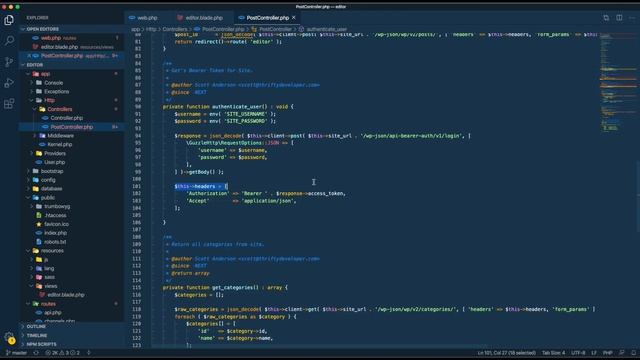Expand the sass folder

click(49, 277)
